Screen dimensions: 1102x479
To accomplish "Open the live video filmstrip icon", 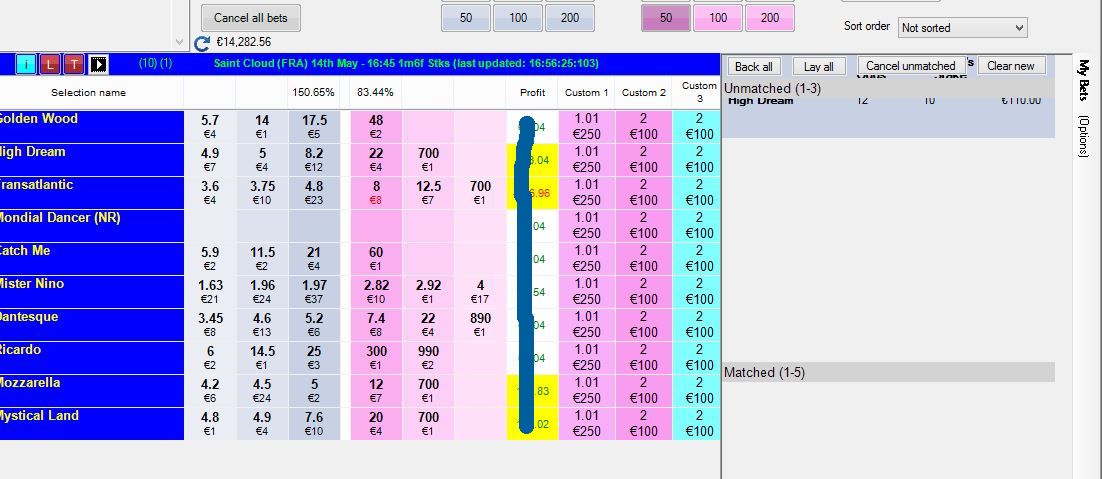I will [x=99, y=64].
